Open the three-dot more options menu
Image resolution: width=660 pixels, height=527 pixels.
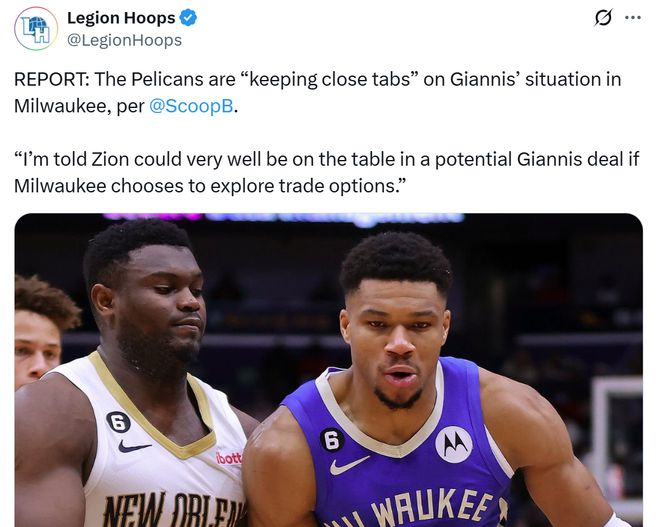tap(632, 18)
